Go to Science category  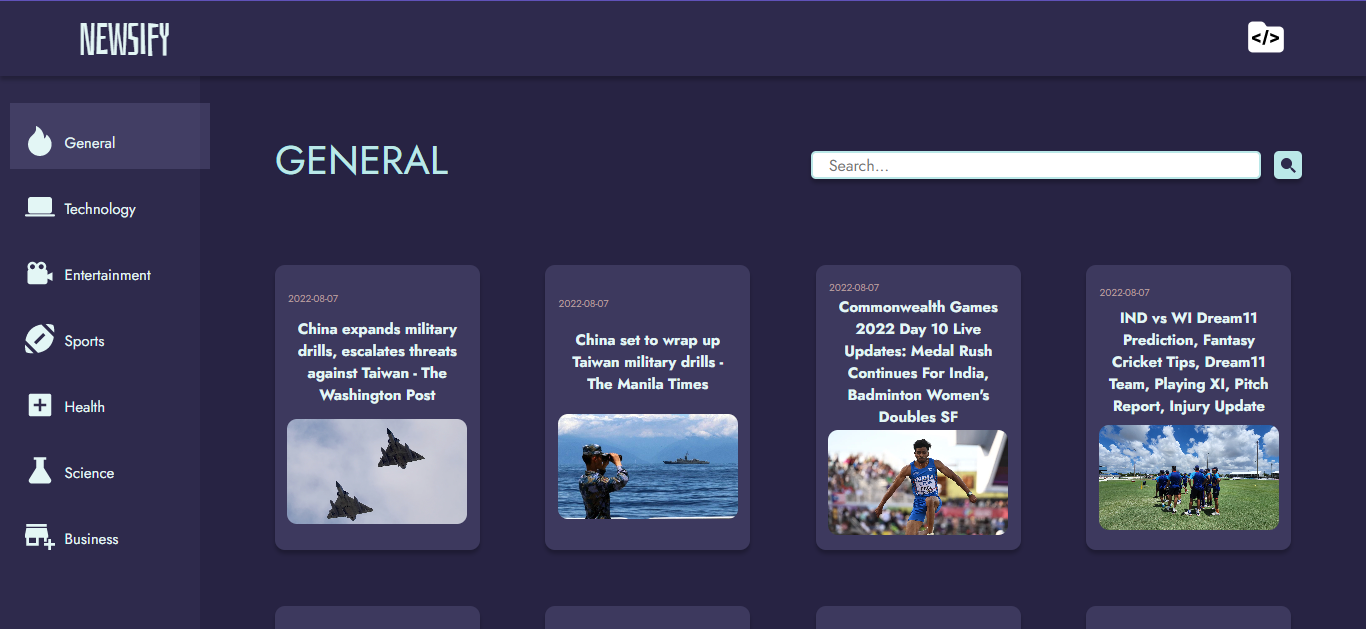[x=89, y=473]
